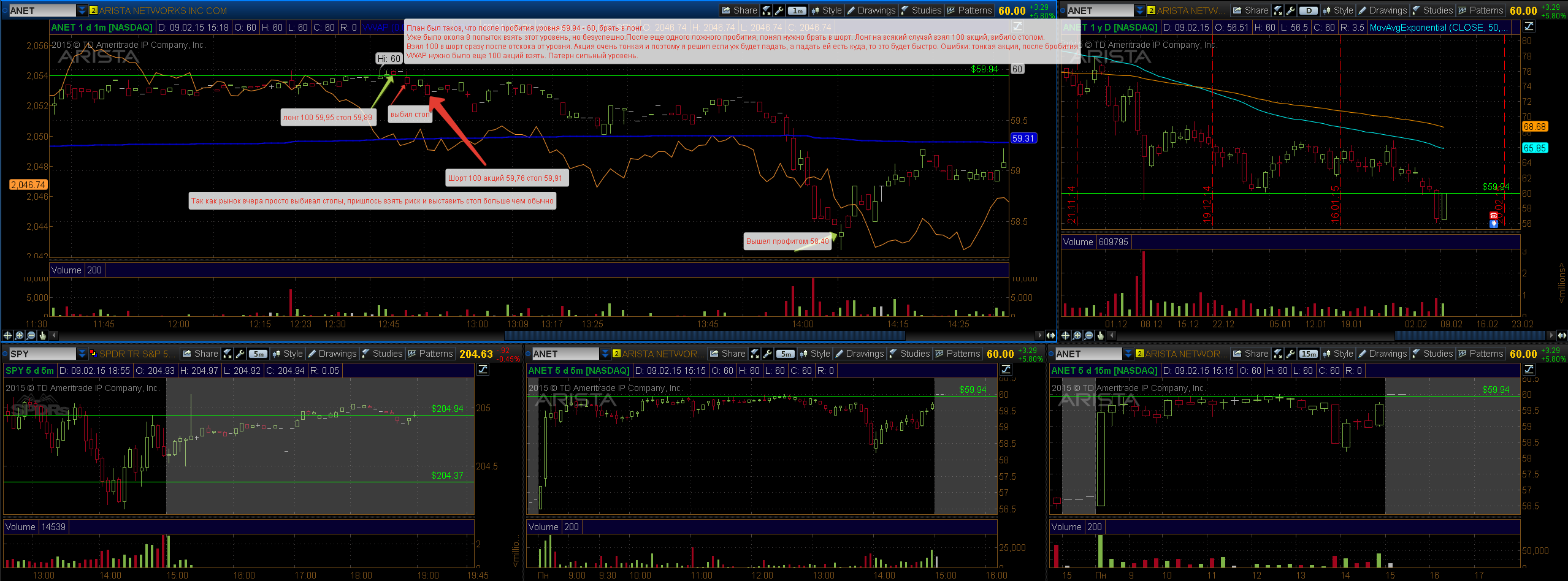The image size is (1568, 581).
Task: Click the ANET symbol field in 1m chart
Action: [x=42, y=10]
